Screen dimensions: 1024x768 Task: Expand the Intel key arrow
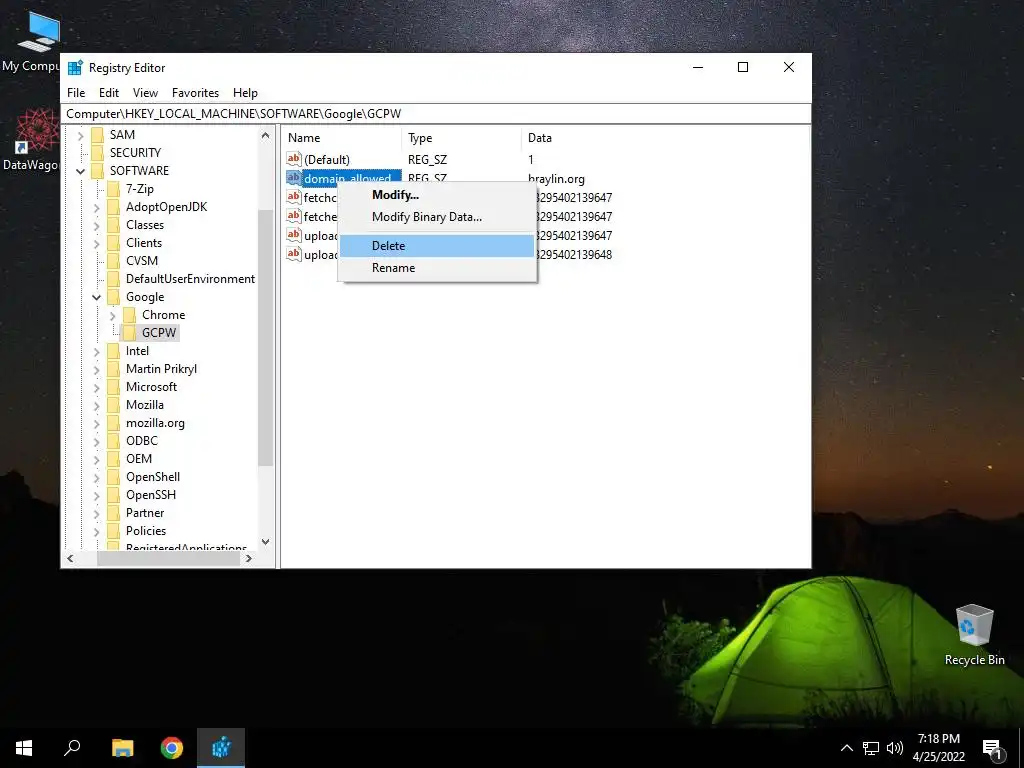click(97, 351)
